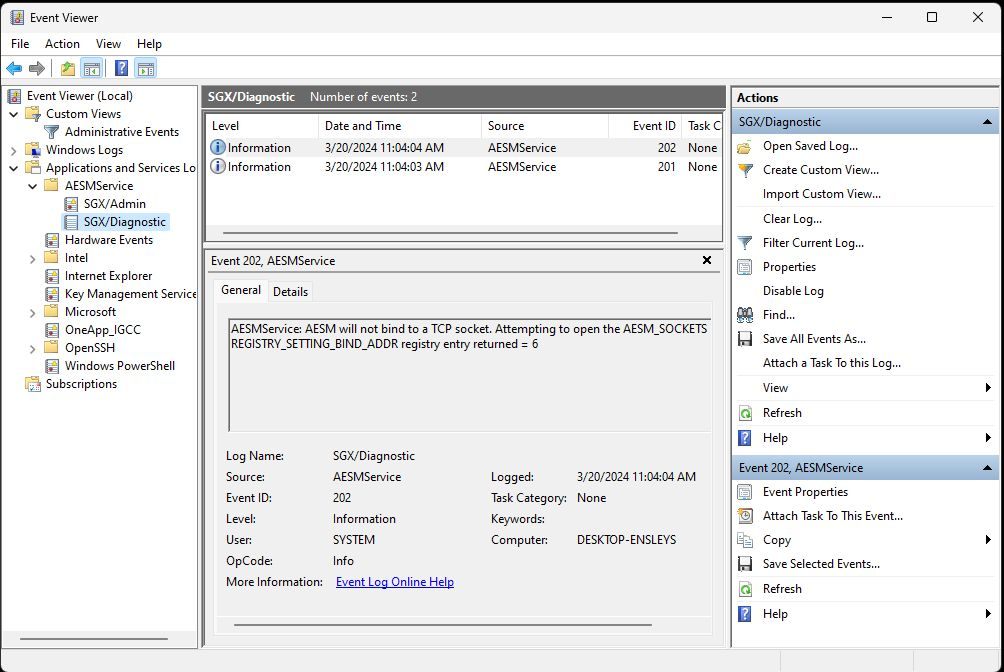
Task: Click the Up One Level folder icon
Action: pos(68,69)
